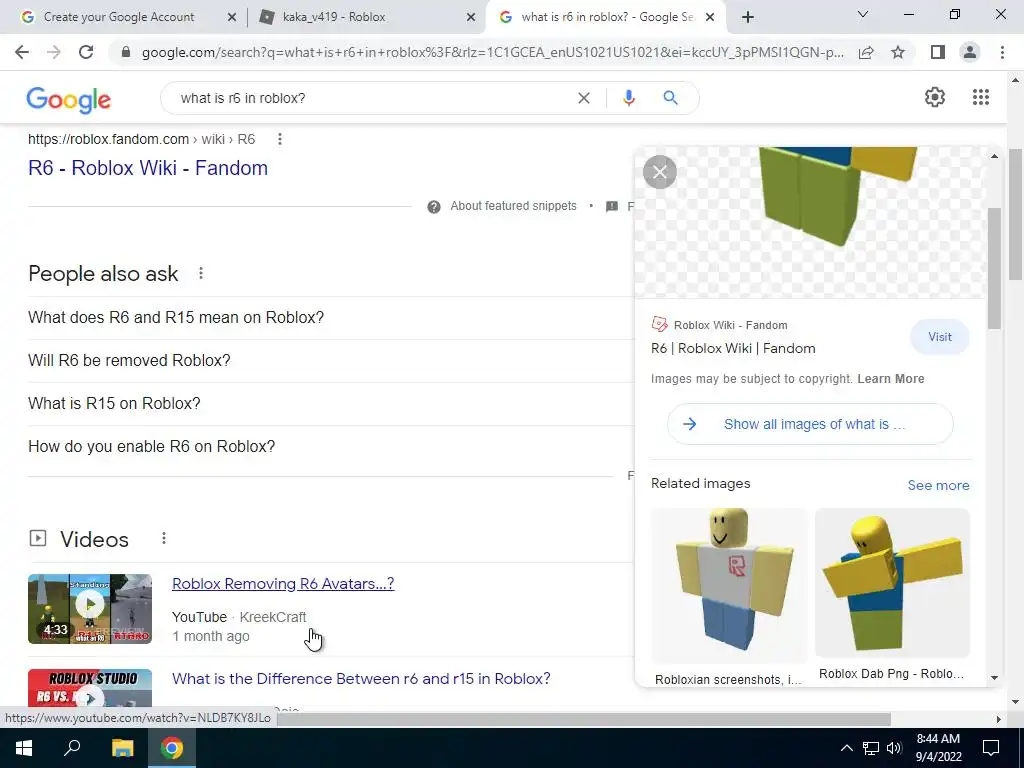The height and width of the screenshot is (768, 1024).
Task: Click the padlock site info icon
Action: 126,52
